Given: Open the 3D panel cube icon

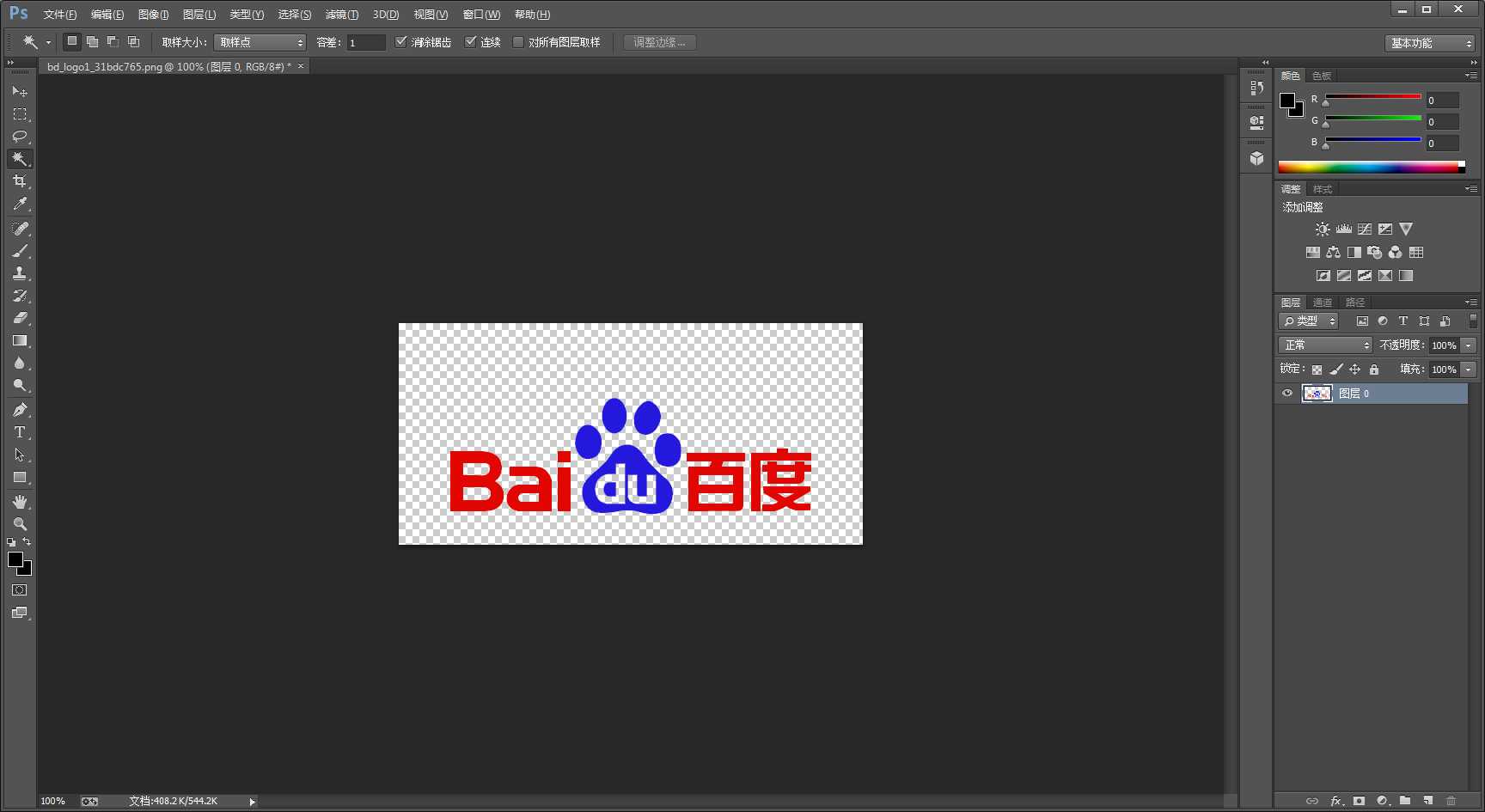Looking at the screenshot, I should point(1256,158).
